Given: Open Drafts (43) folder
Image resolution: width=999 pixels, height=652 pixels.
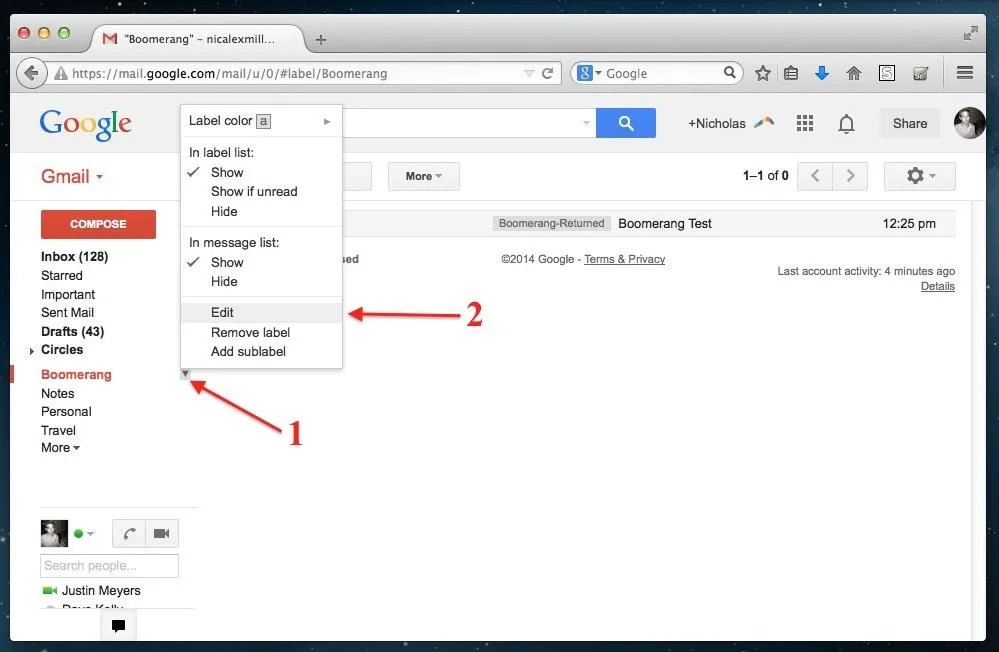Looking at the screenshot, I should 72,331.
